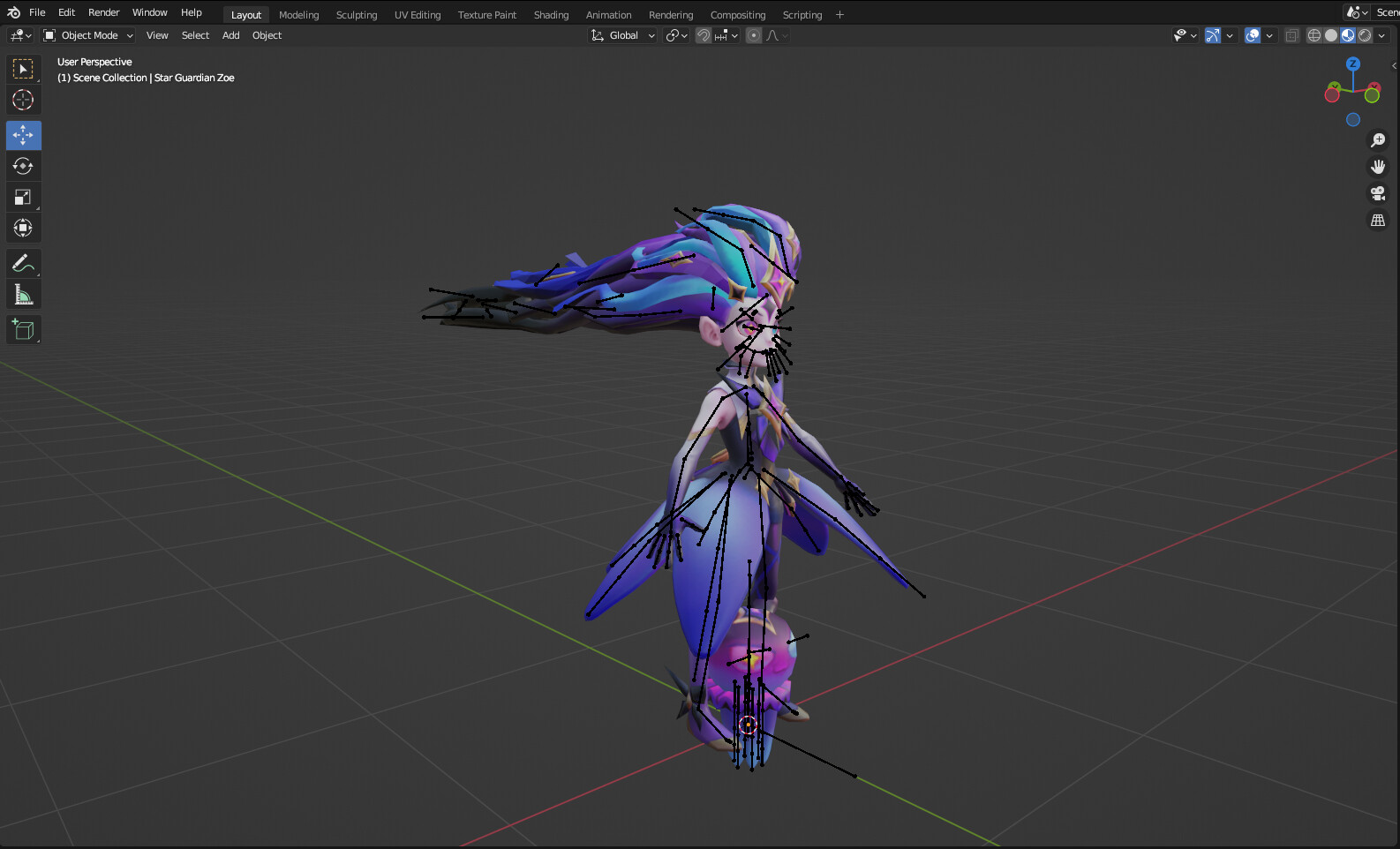Switch to the Layout workspace tab
This screenshot has width=1400, height=849.
246,15
